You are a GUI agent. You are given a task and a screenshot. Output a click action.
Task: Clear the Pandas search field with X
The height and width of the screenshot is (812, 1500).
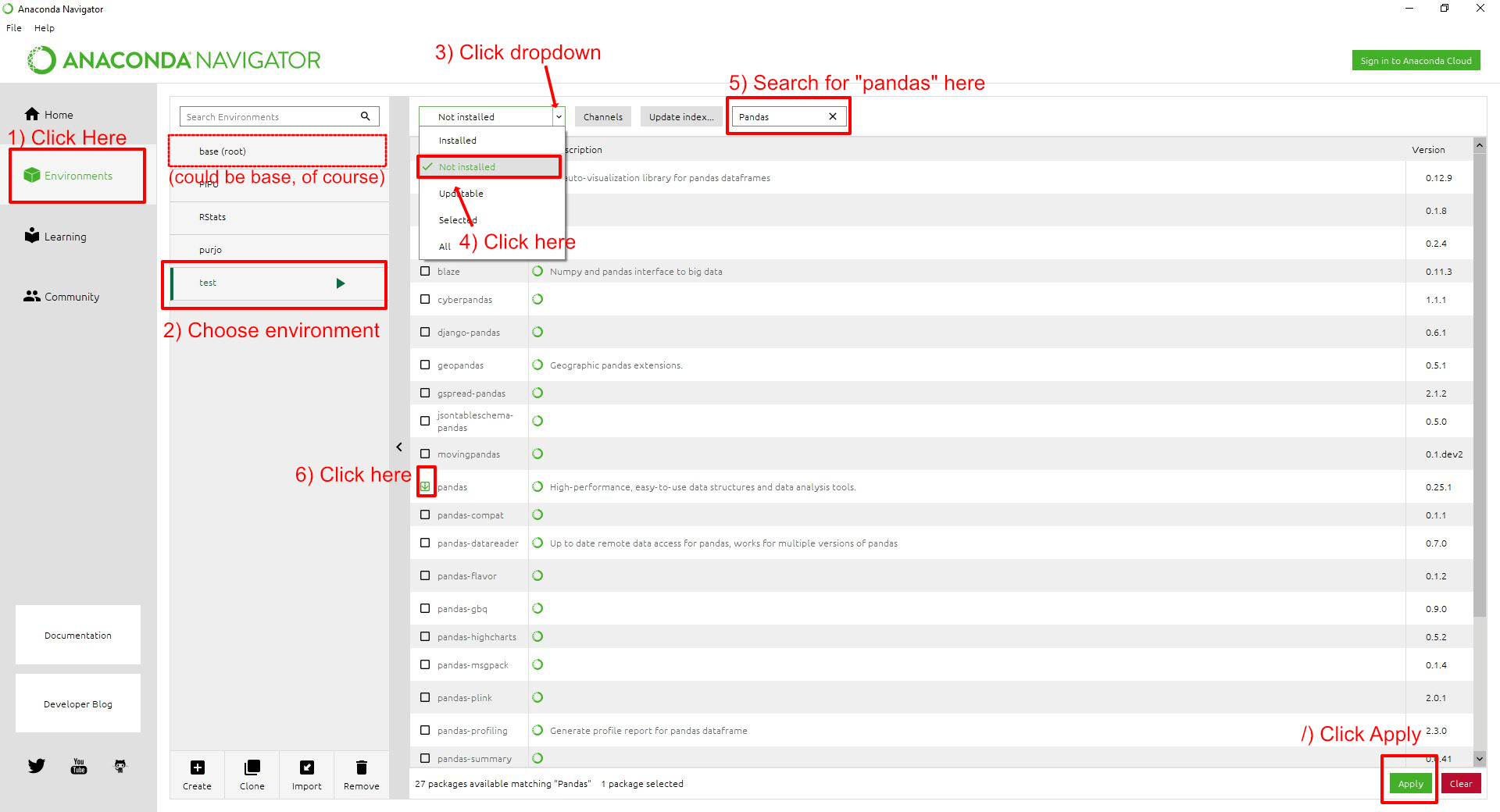833,116
